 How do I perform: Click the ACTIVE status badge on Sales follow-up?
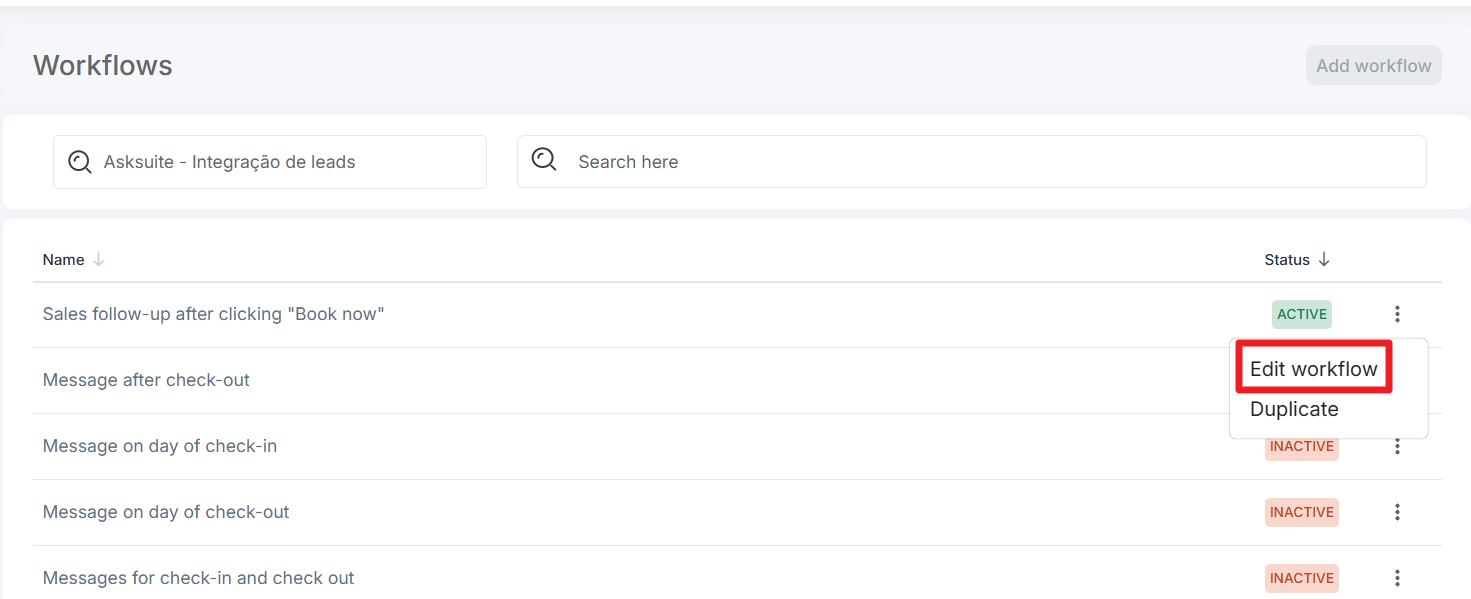pos(1301,314)
